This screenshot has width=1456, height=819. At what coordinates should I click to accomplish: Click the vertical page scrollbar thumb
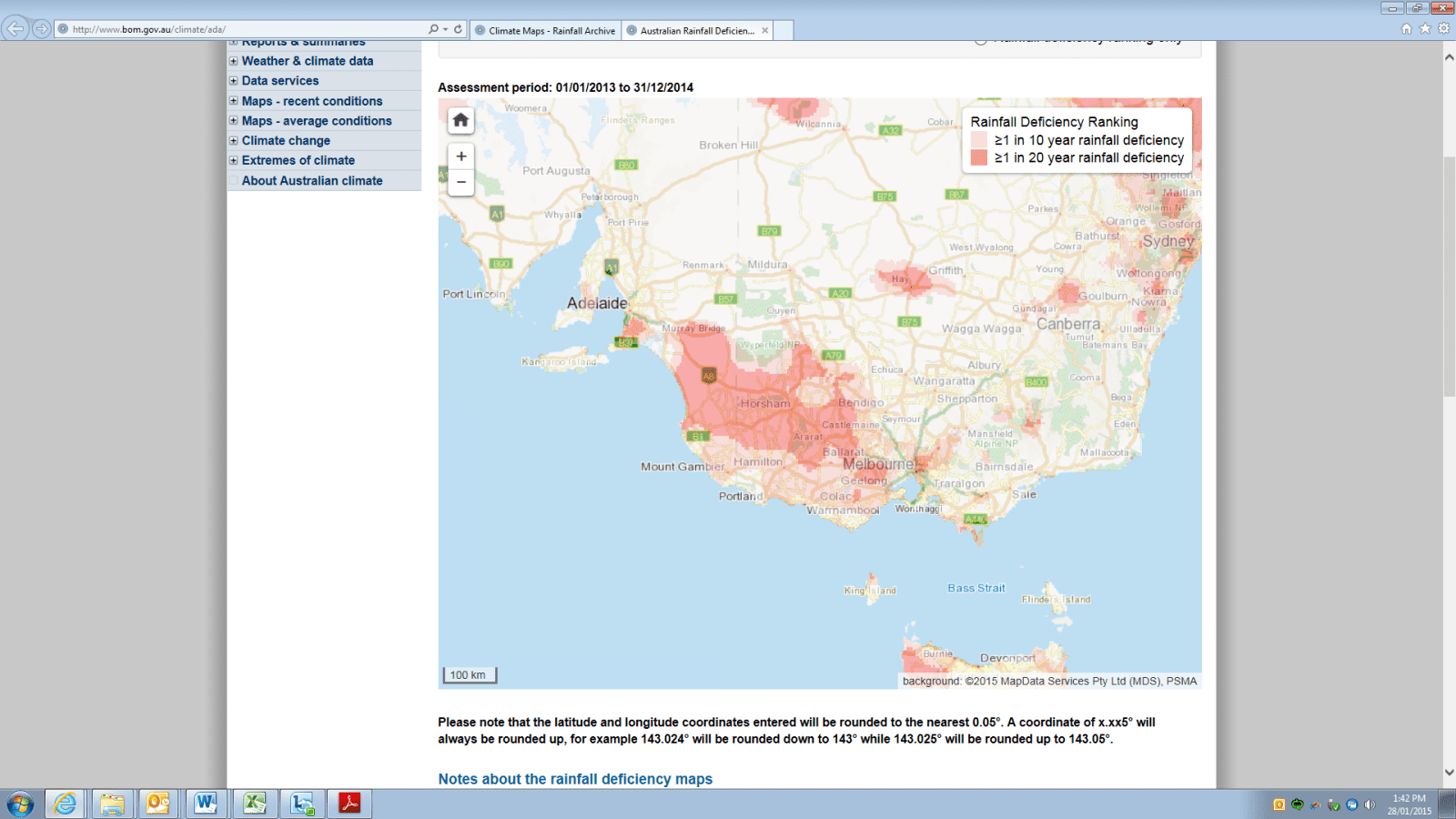tap(1449, 276)
